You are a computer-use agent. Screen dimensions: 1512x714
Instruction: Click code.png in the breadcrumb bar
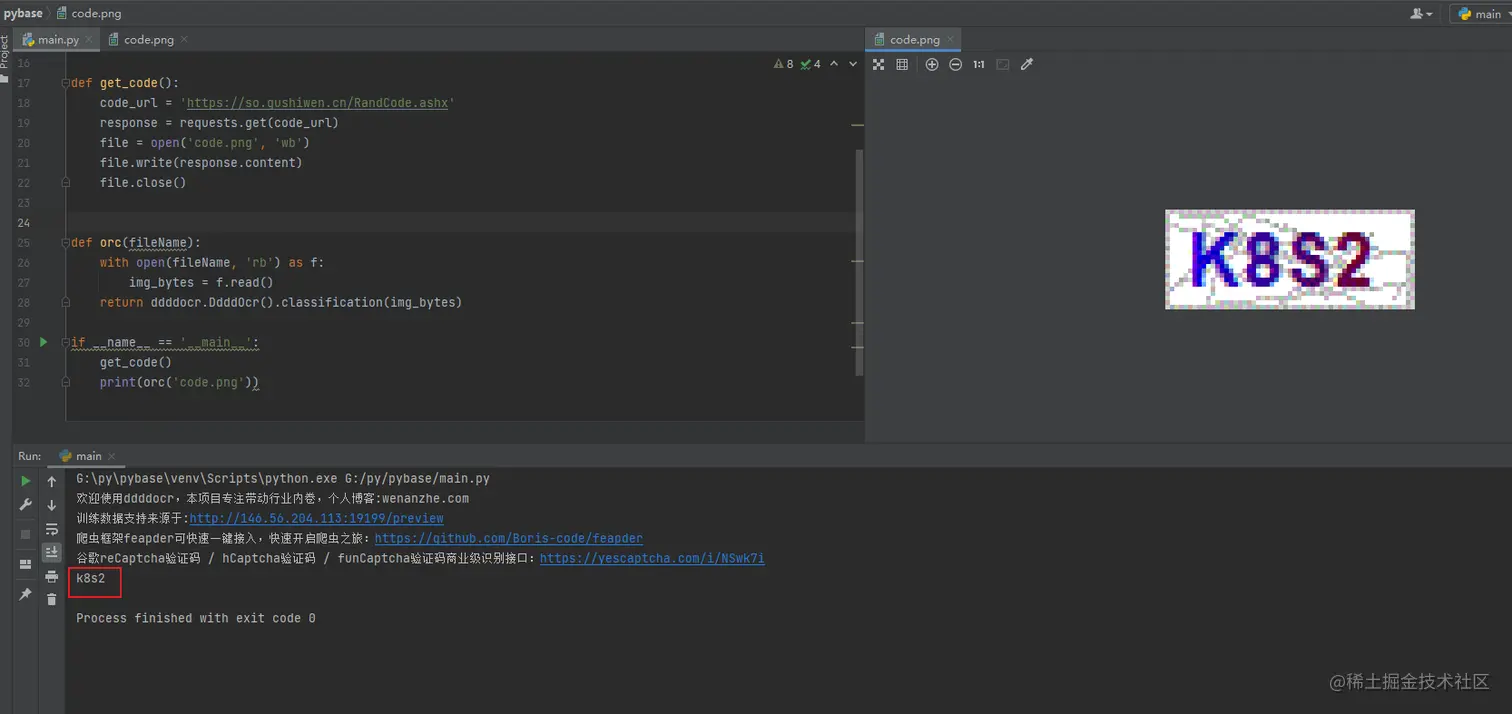88,13
